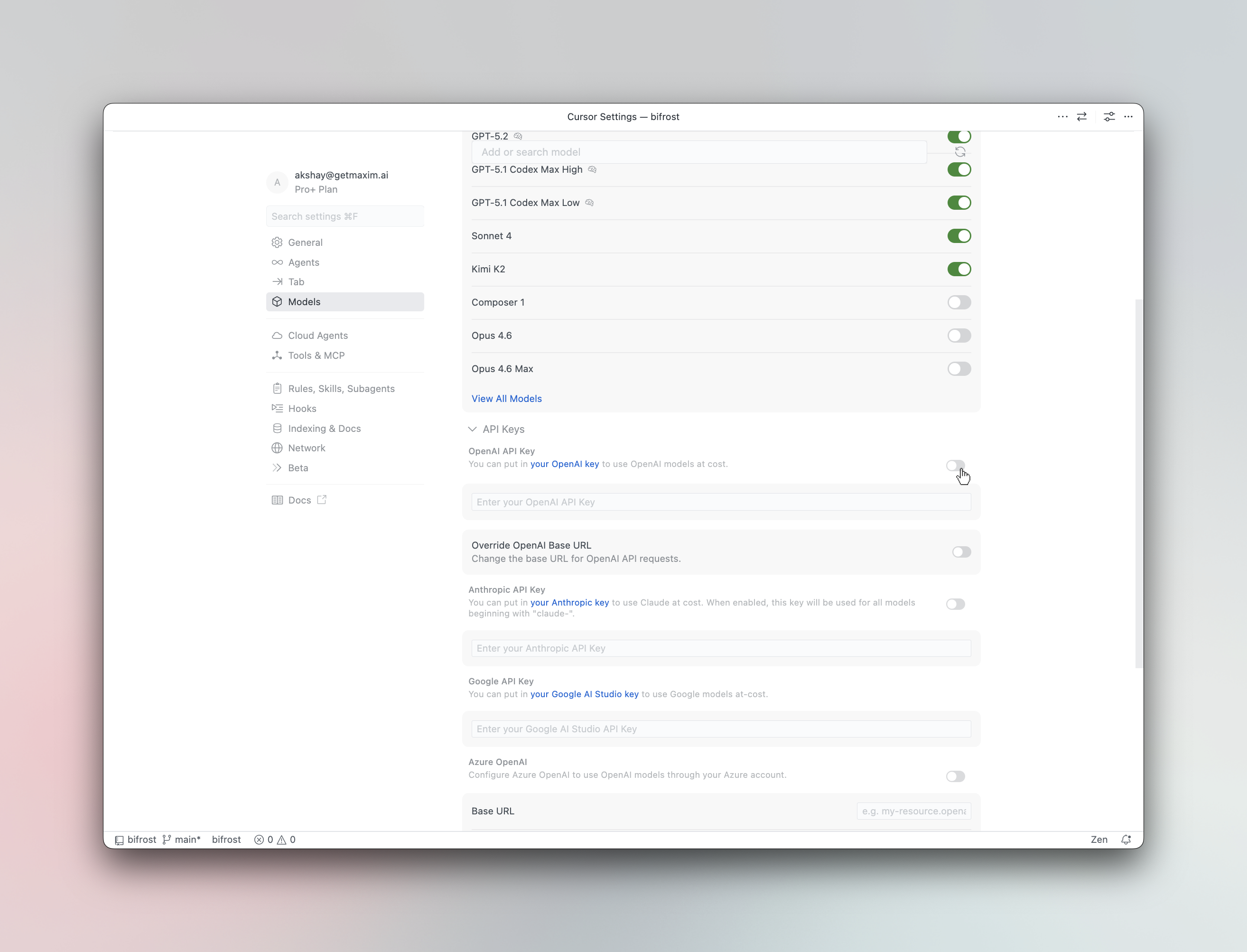Select the Agents sidebar icon
The image size is (1247, 952).
[x=277, y=262]
